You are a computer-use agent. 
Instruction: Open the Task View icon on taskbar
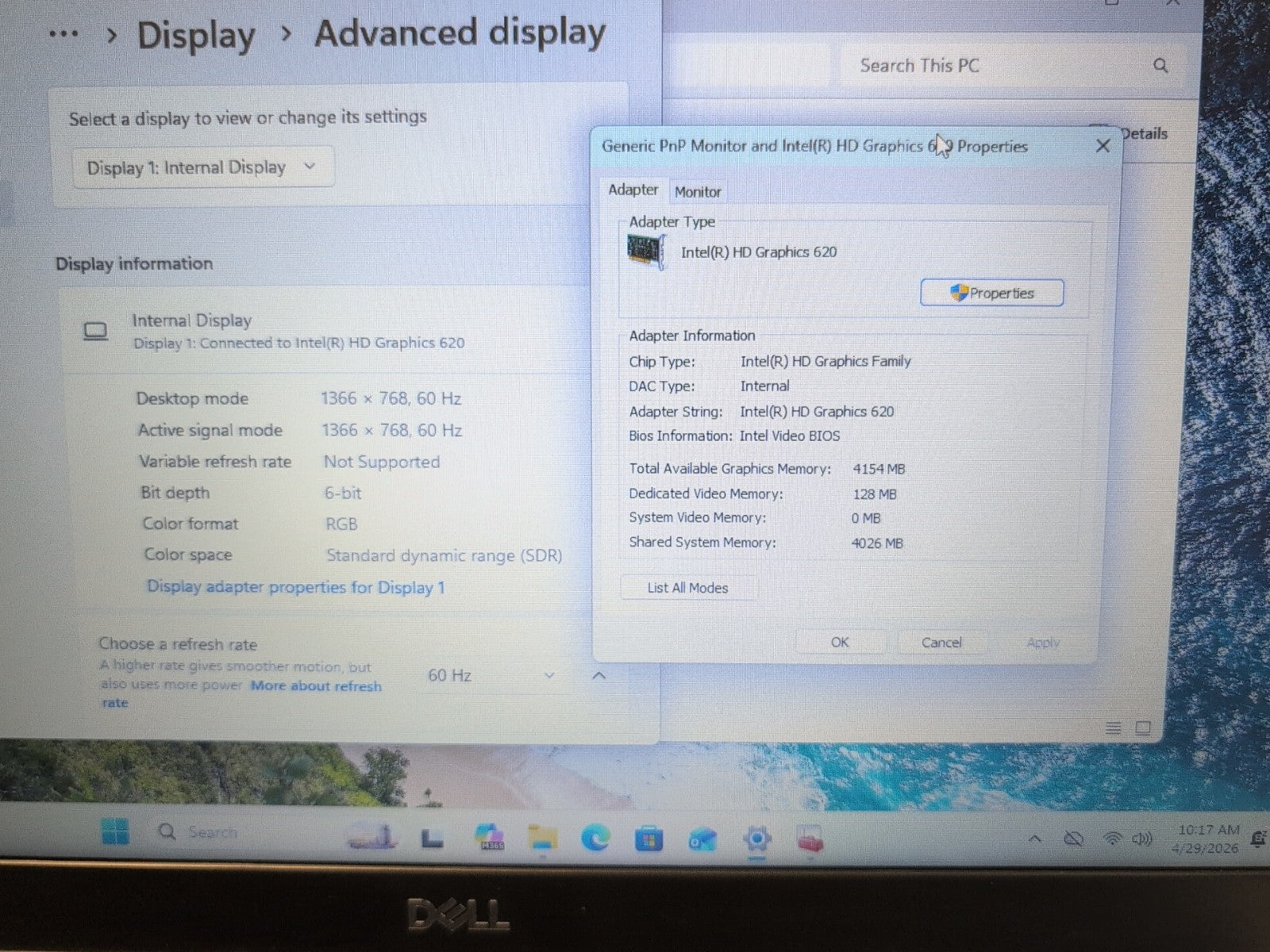coord(432,838)
